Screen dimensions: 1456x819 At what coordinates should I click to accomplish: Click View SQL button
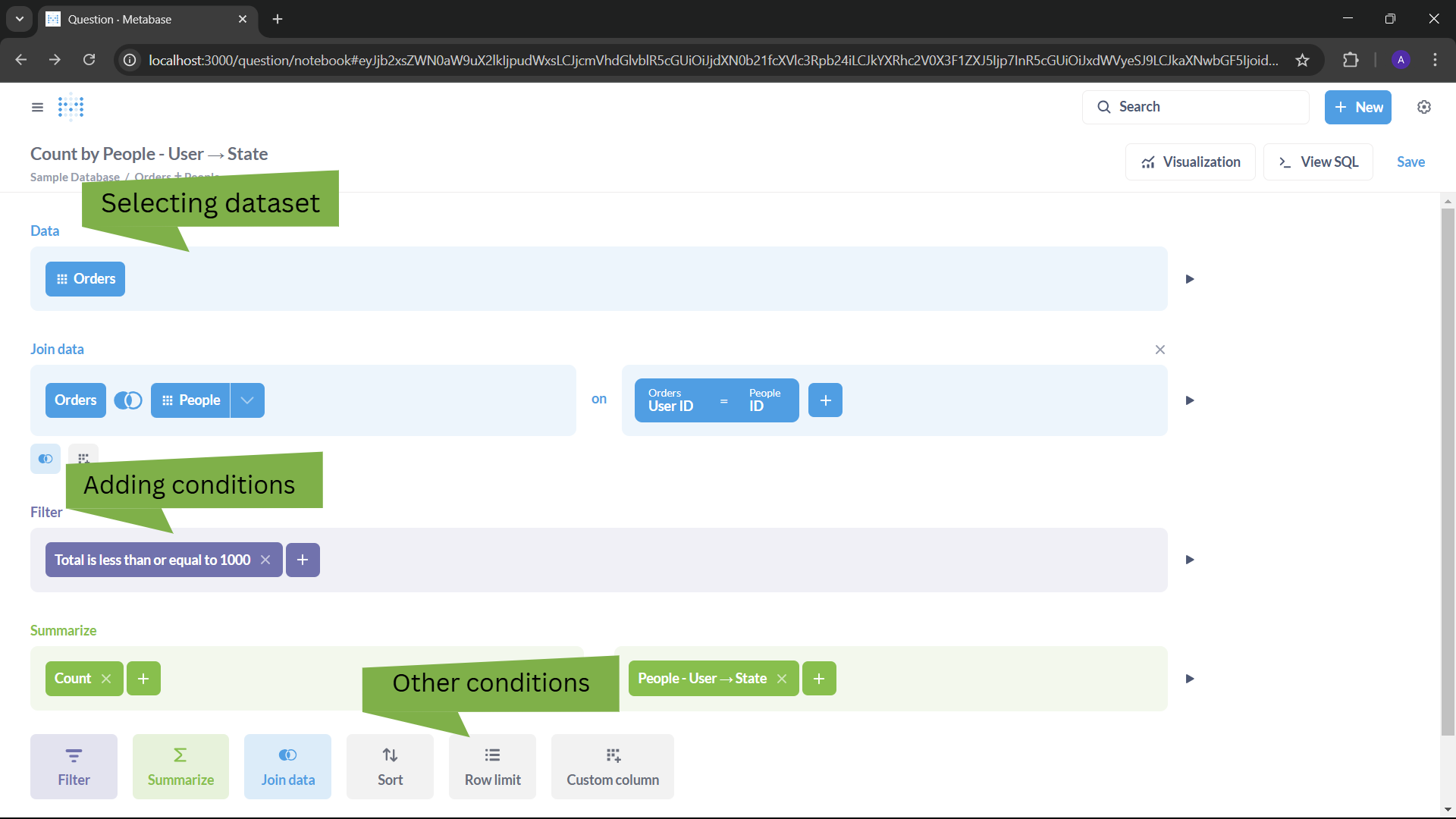click(x=1318, y=162)
